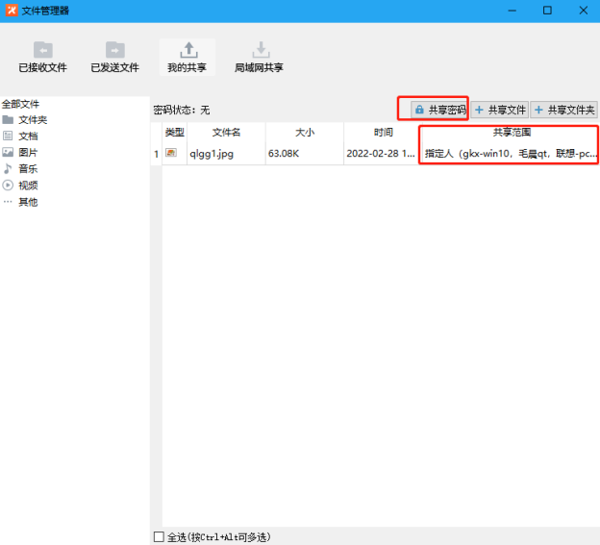Open the 已发送文件 sent files icon

pyautogui.click(x=115, y=50)
